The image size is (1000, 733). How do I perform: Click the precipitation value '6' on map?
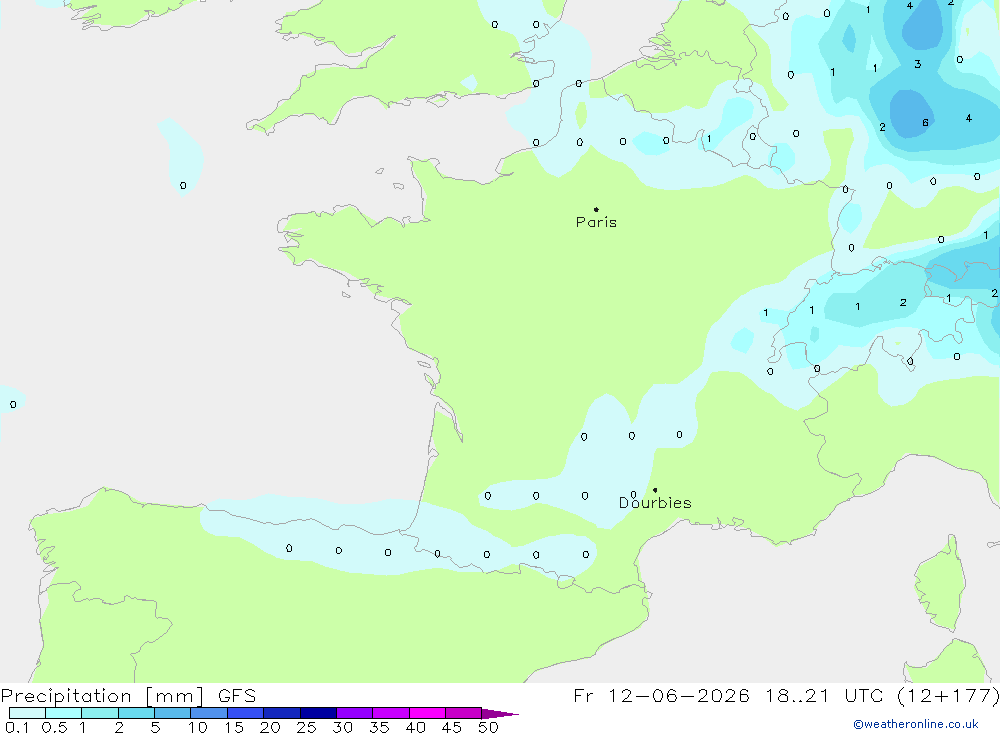(x=925, y=122)
